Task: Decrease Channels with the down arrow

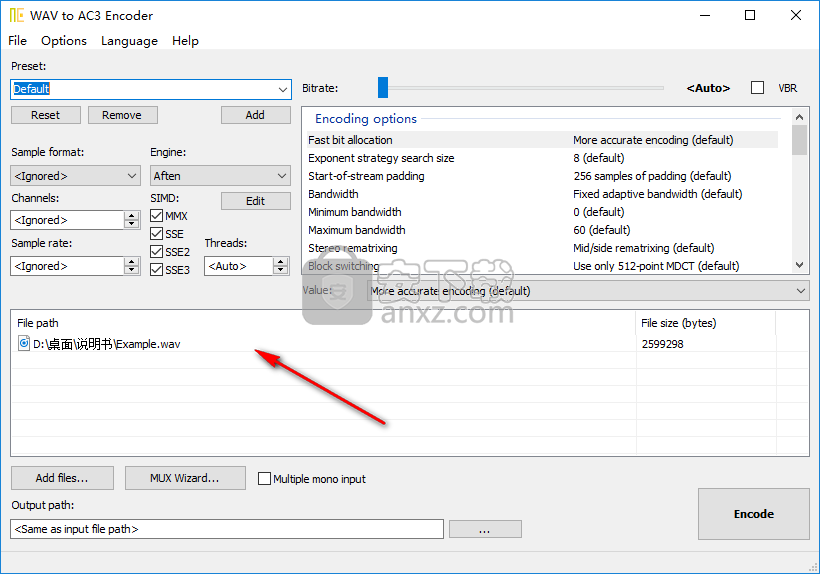Action: (x=132, y=225)
